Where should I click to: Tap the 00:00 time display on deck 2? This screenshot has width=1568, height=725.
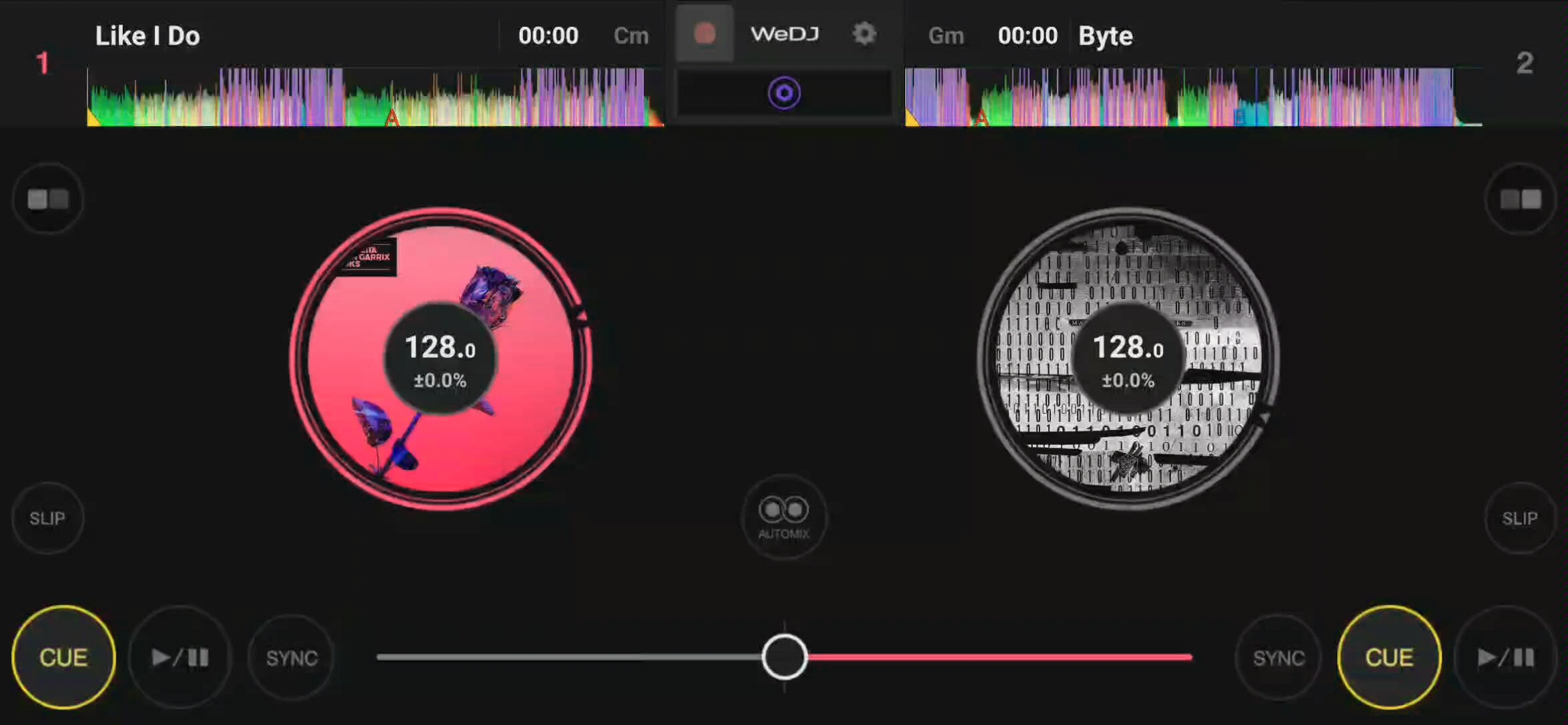click(x=1028, y=35)
